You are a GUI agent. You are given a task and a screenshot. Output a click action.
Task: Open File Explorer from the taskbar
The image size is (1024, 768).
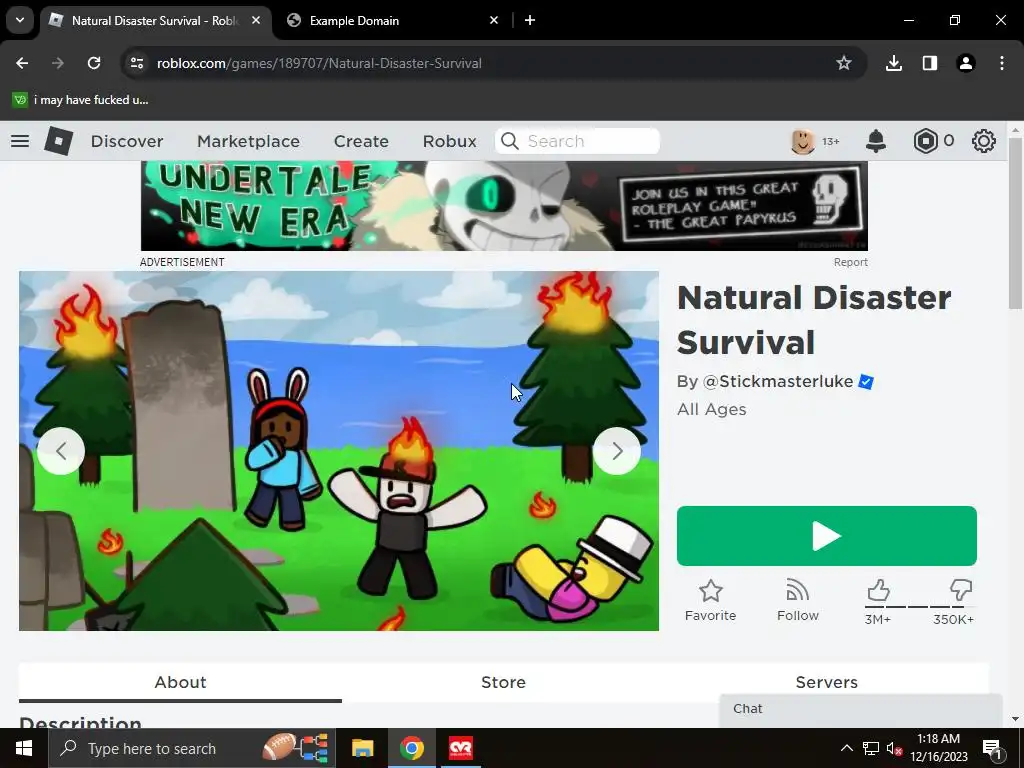pos(362,748)
